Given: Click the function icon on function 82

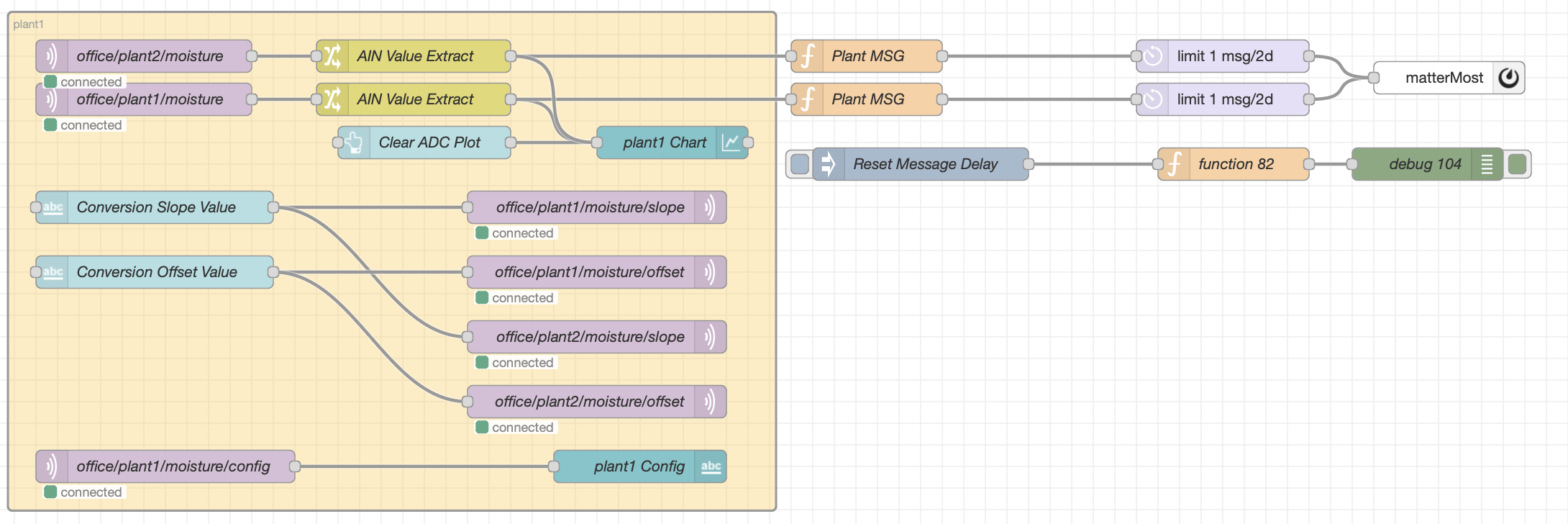Looking at the screenshot, I should (1174, 164).
